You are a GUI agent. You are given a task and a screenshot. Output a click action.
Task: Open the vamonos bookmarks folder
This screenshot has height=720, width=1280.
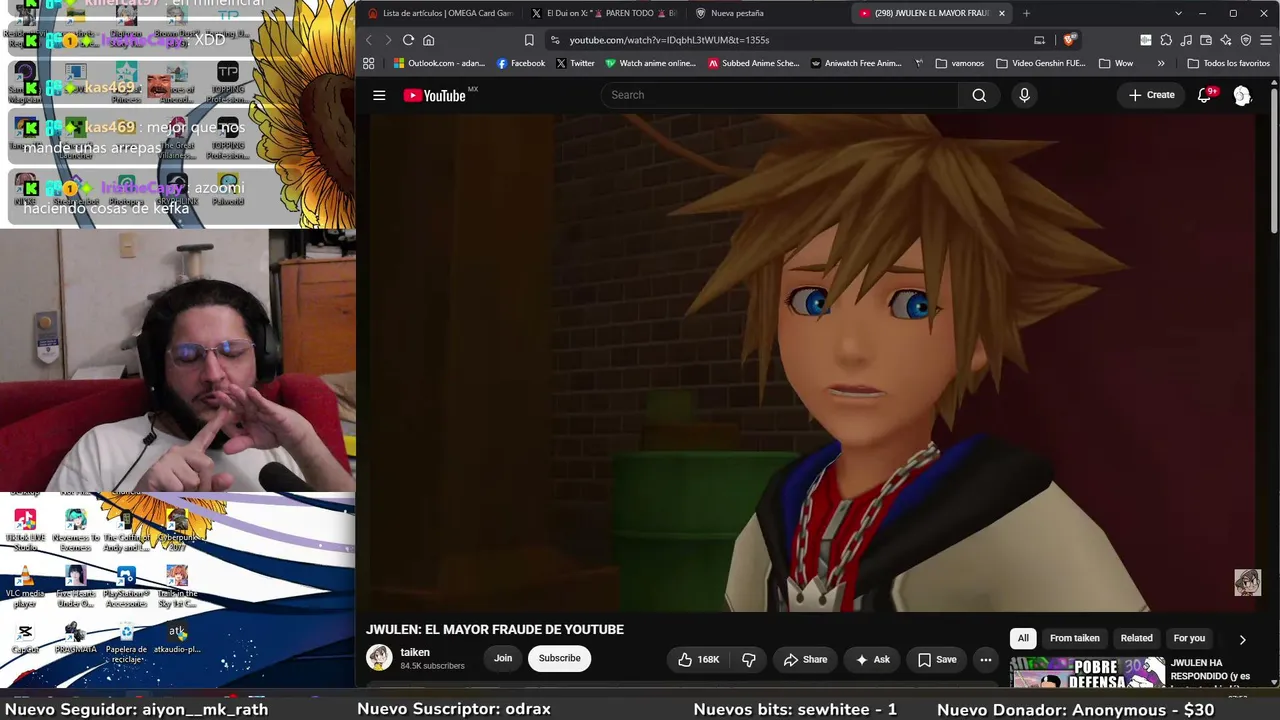(960, 63)
